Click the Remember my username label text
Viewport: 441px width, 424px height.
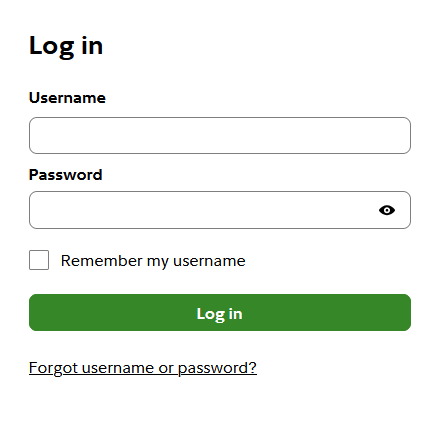coord(153,261)
